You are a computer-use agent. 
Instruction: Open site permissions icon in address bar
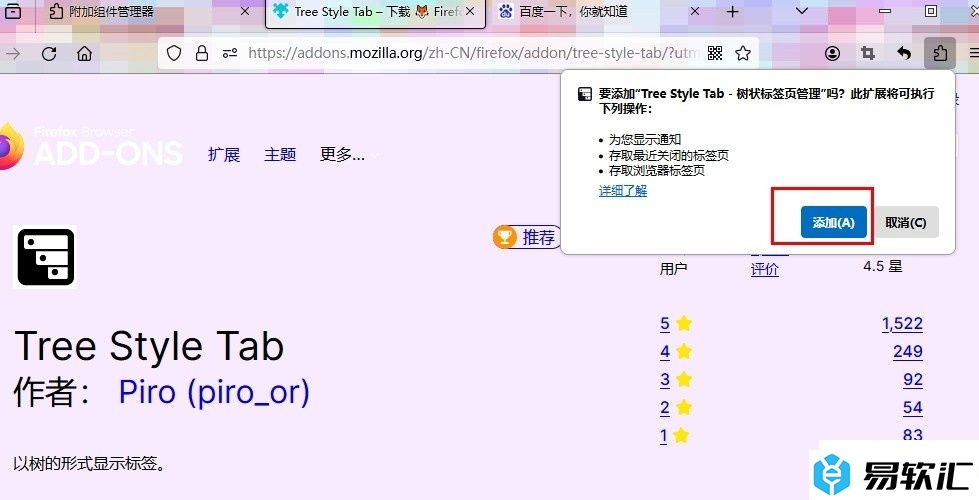230,54
